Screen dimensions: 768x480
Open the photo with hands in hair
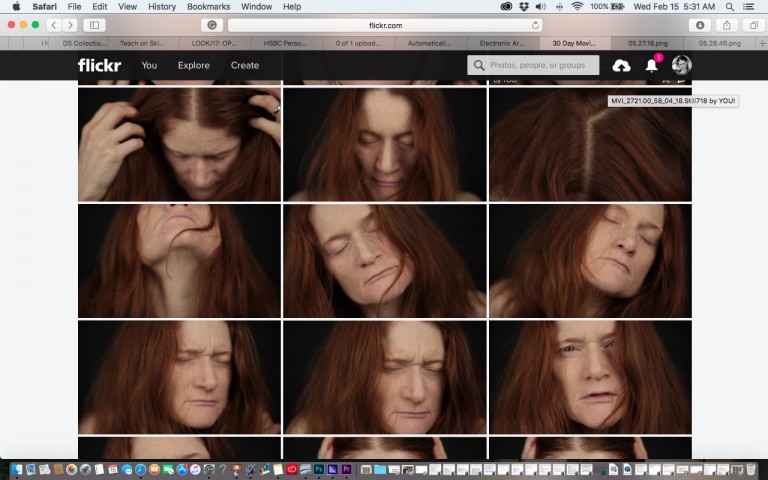click(x=179, y=144)
